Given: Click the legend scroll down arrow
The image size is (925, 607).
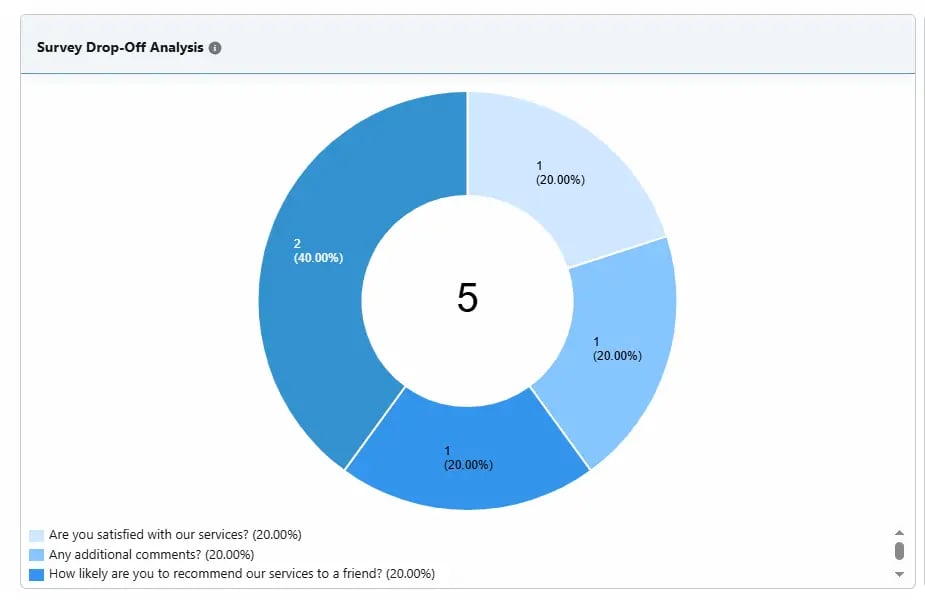Looking at the screenshot, I should [x=899, y=574].
